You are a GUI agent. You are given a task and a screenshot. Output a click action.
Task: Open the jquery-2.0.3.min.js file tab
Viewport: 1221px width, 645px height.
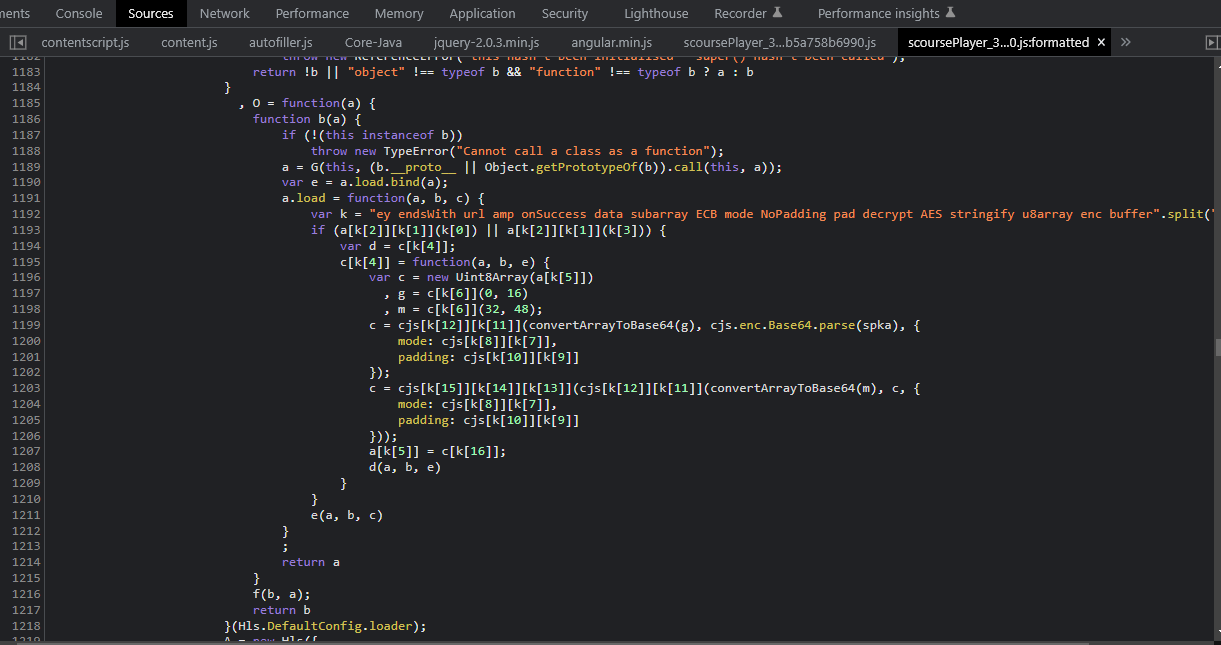pyautogui.click(x=486, y=43)
